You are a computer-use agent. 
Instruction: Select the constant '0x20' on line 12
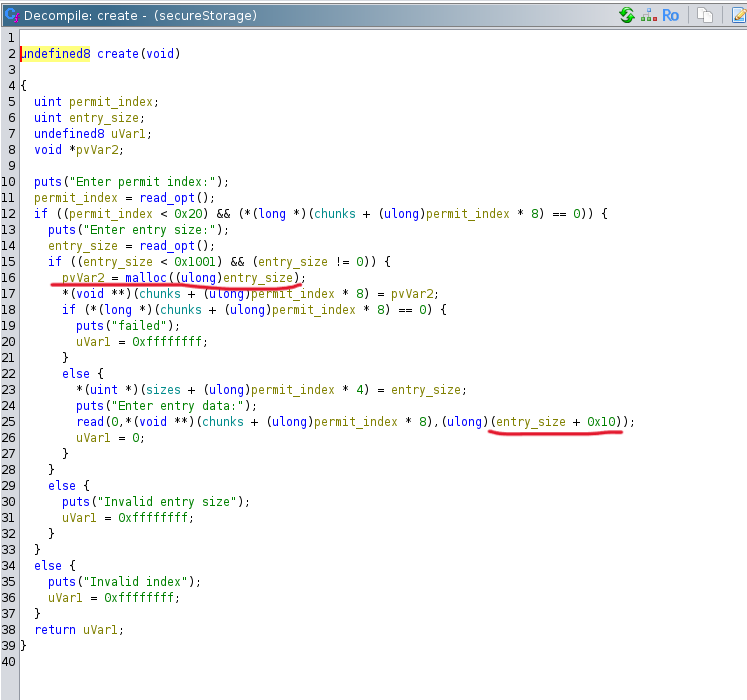pos(188,214)
